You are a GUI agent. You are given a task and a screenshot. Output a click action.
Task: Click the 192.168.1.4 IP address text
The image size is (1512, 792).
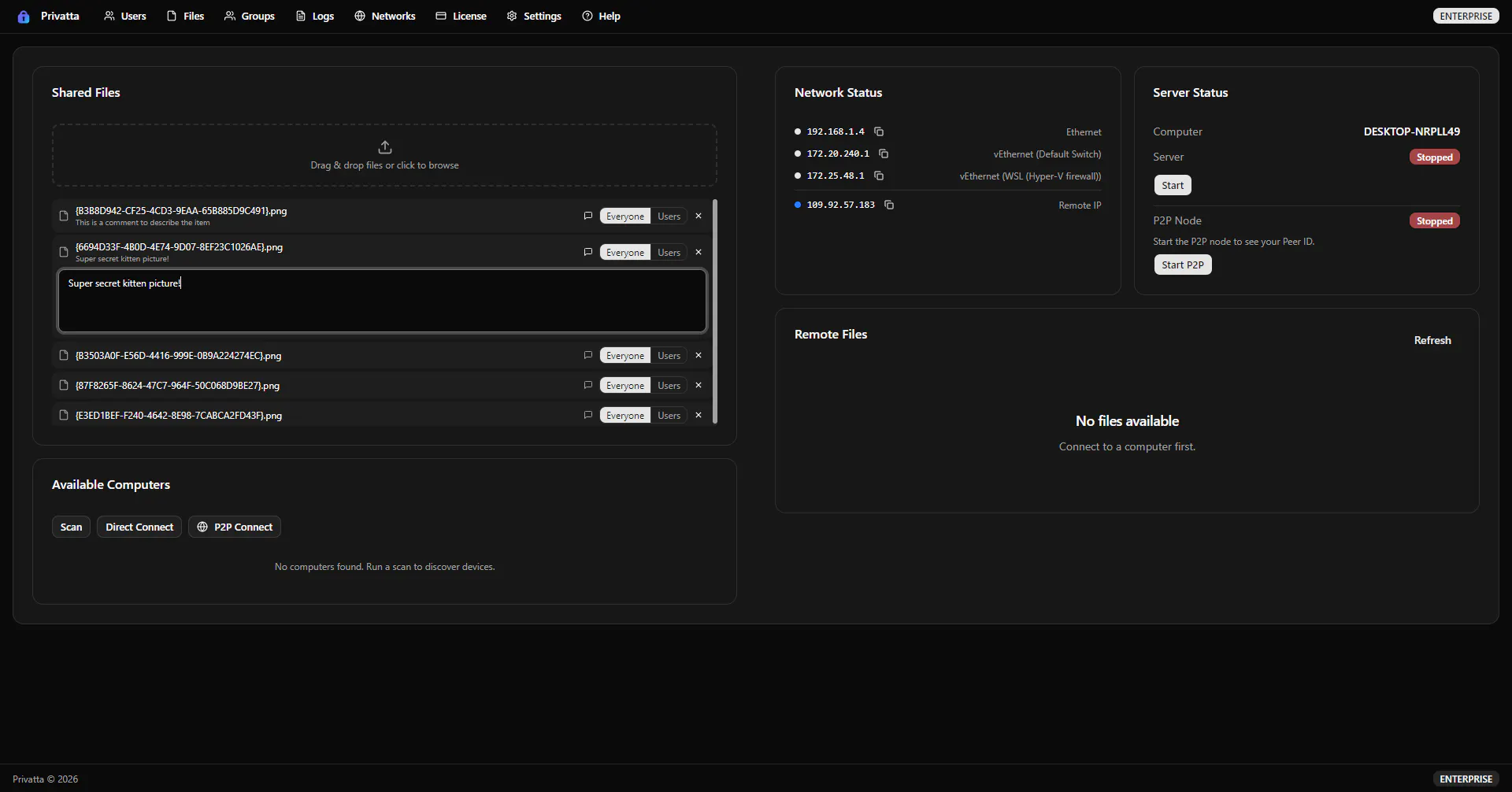point(835,131)
